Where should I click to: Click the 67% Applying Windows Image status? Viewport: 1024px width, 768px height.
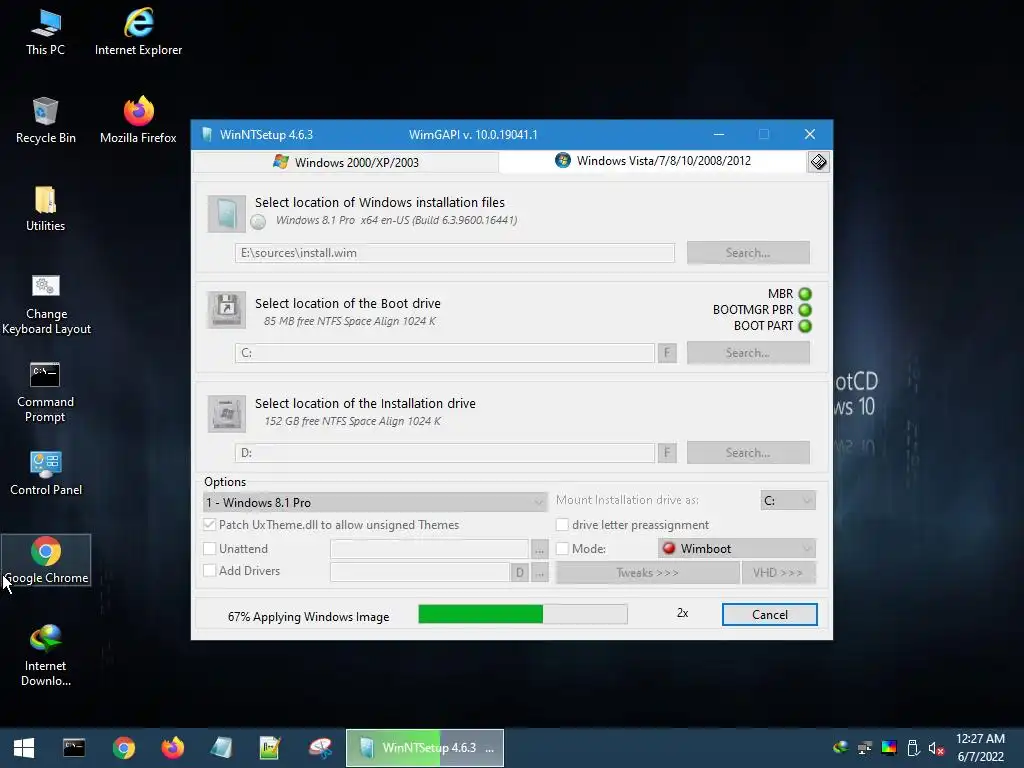pyautogui.click(x=308, y=616)
